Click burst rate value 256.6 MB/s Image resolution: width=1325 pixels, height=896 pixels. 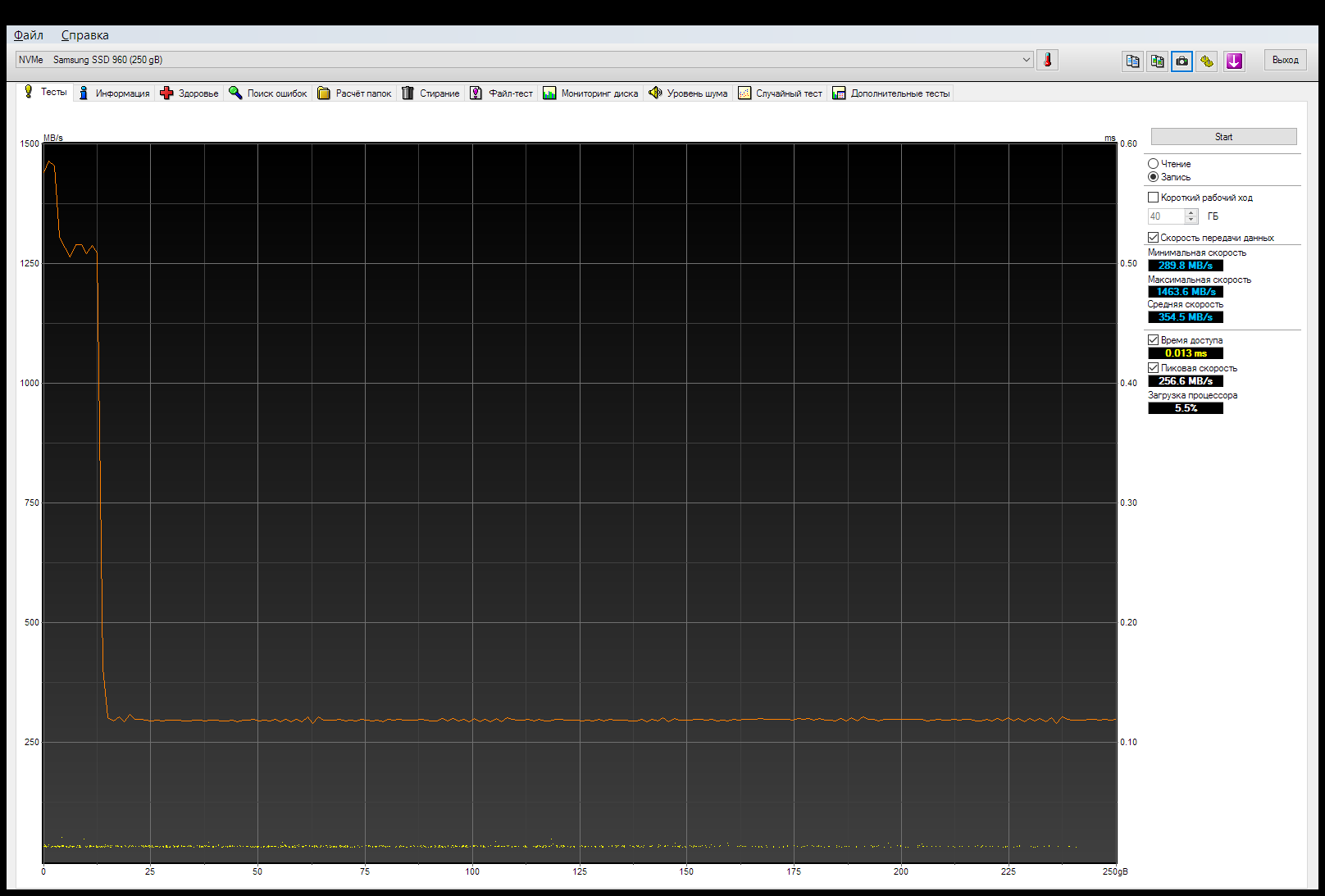(x=1186, y=381)
